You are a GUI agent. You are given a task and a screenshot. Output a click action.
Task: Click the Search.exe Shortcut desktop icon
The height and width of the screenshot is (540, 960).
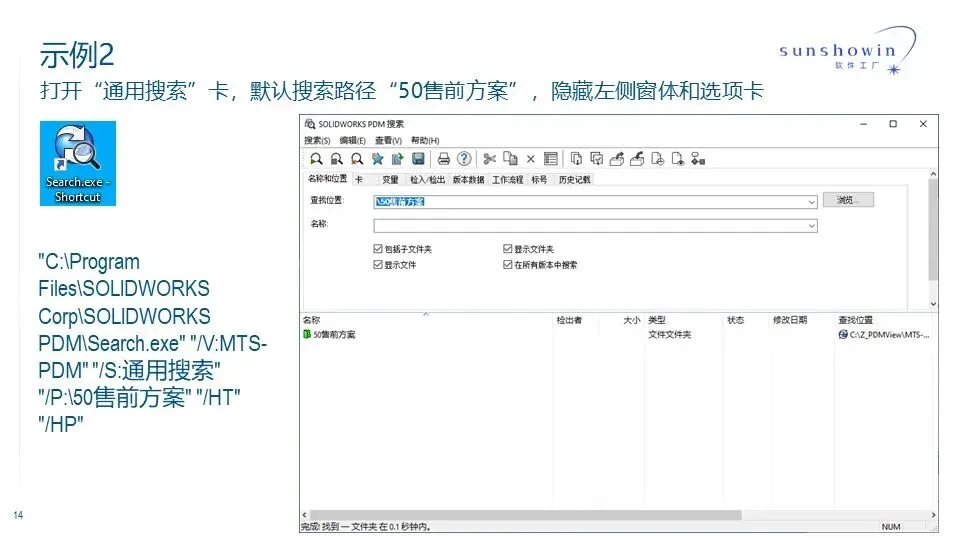(78, 163)
